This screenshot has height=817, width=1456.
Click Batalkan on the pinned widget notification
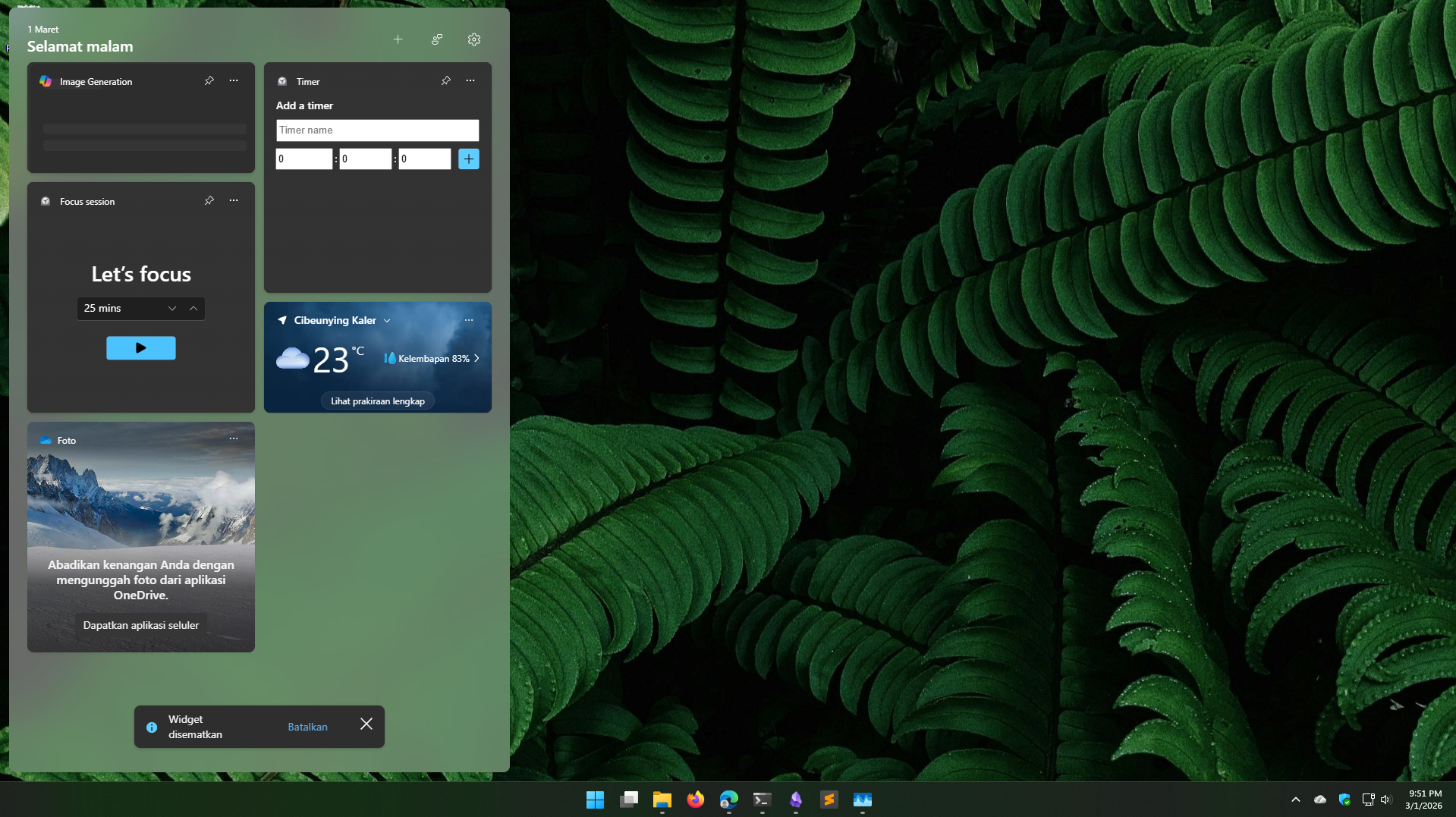point(307,726)
